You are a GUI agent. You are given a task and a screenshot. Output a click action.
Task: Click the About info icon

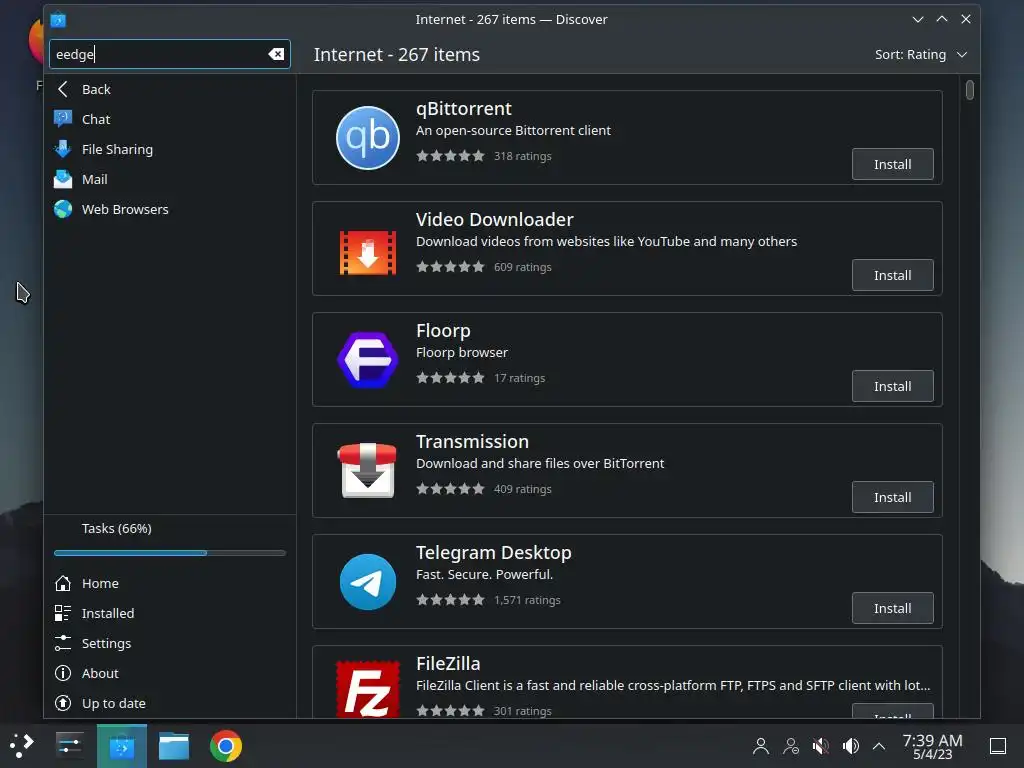click(63, 673)
